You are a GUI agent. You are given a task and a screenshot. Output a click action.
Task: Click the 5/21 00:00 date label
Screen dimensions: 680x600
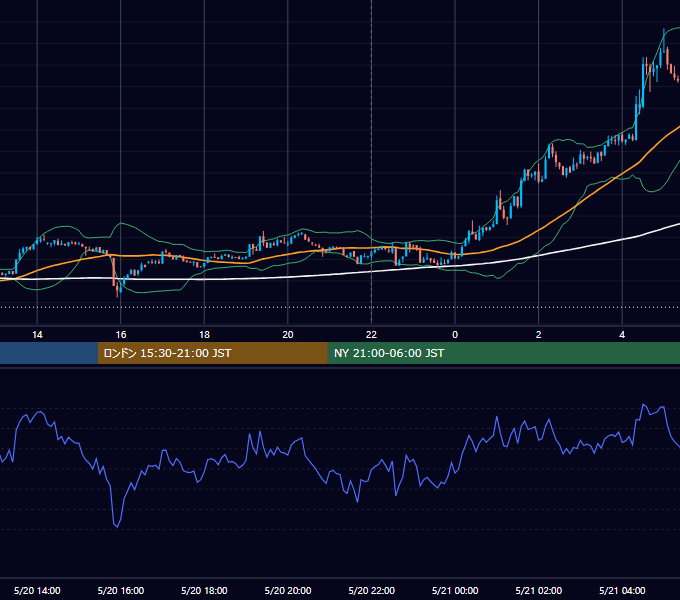tap(455, 590)
